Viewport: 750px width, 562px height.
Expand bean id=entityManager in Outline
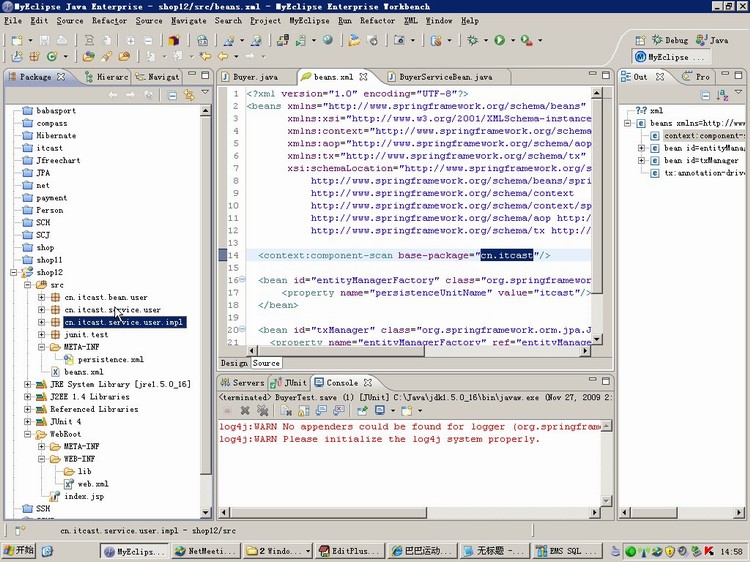[x=641, y=148]
